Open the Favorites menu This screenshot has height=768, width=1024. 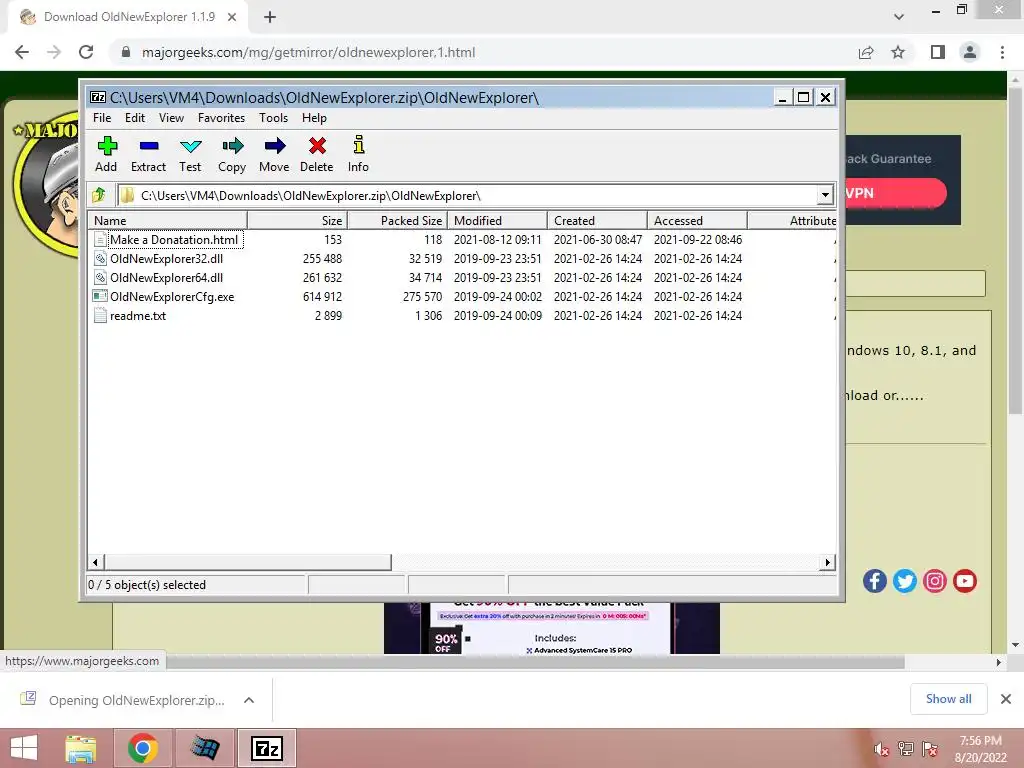(221, 118)
